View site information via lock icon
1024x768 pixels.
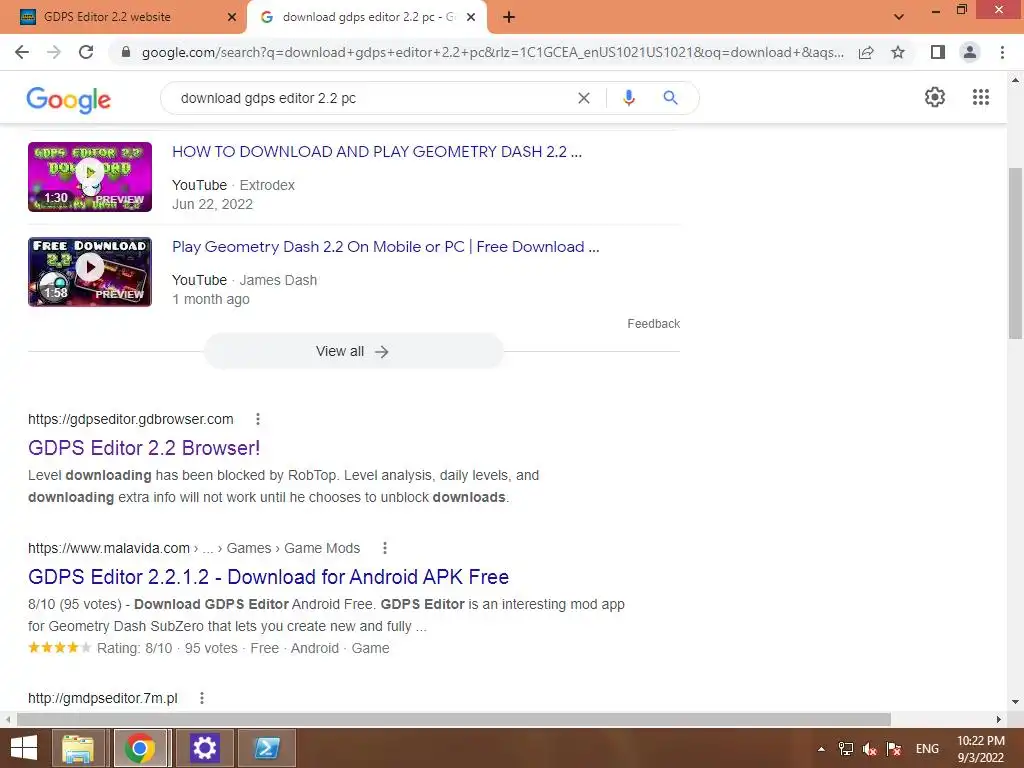pyautogui.click(x=126, y=52)
